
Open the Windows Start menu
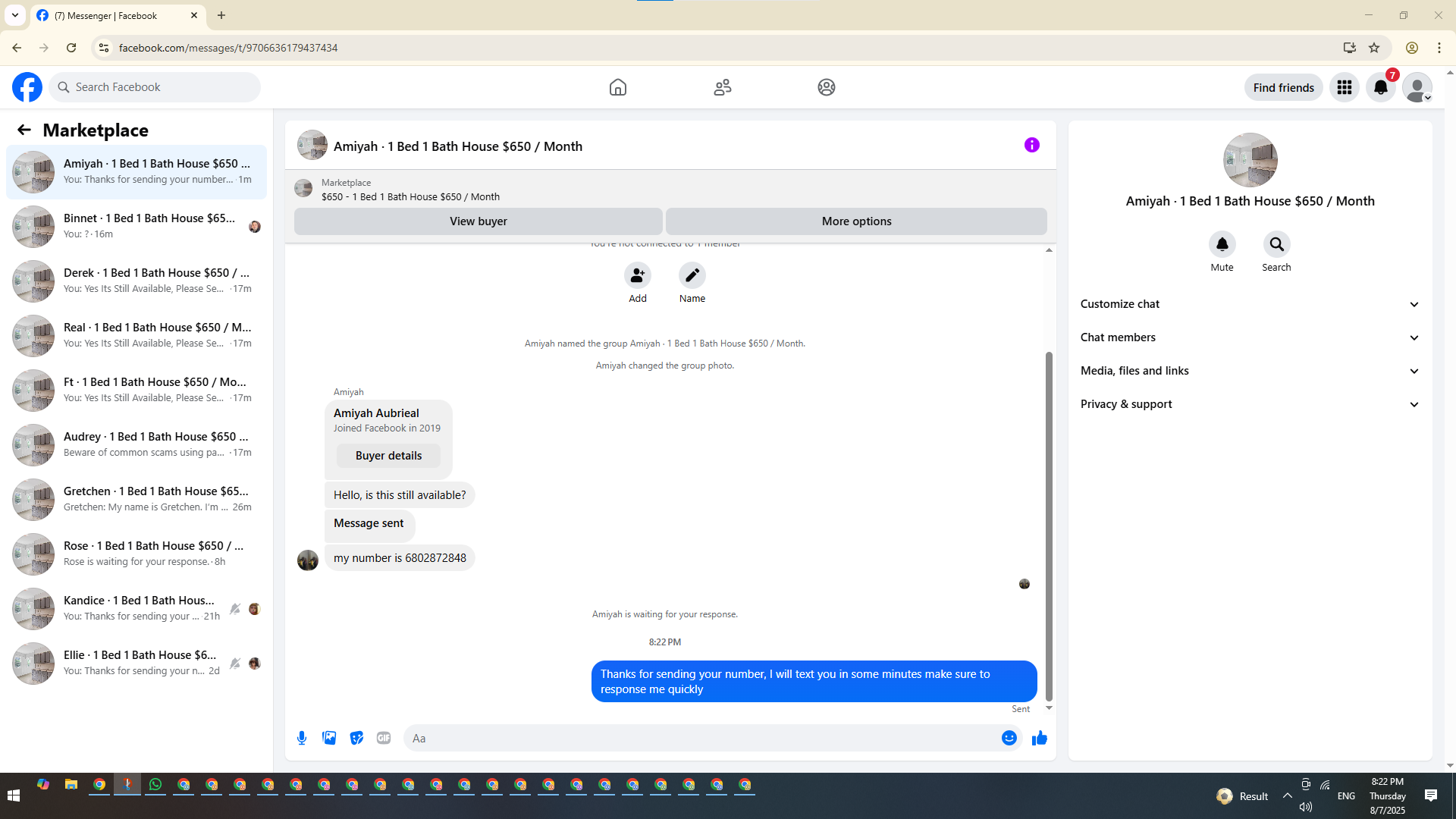(14, 795)
